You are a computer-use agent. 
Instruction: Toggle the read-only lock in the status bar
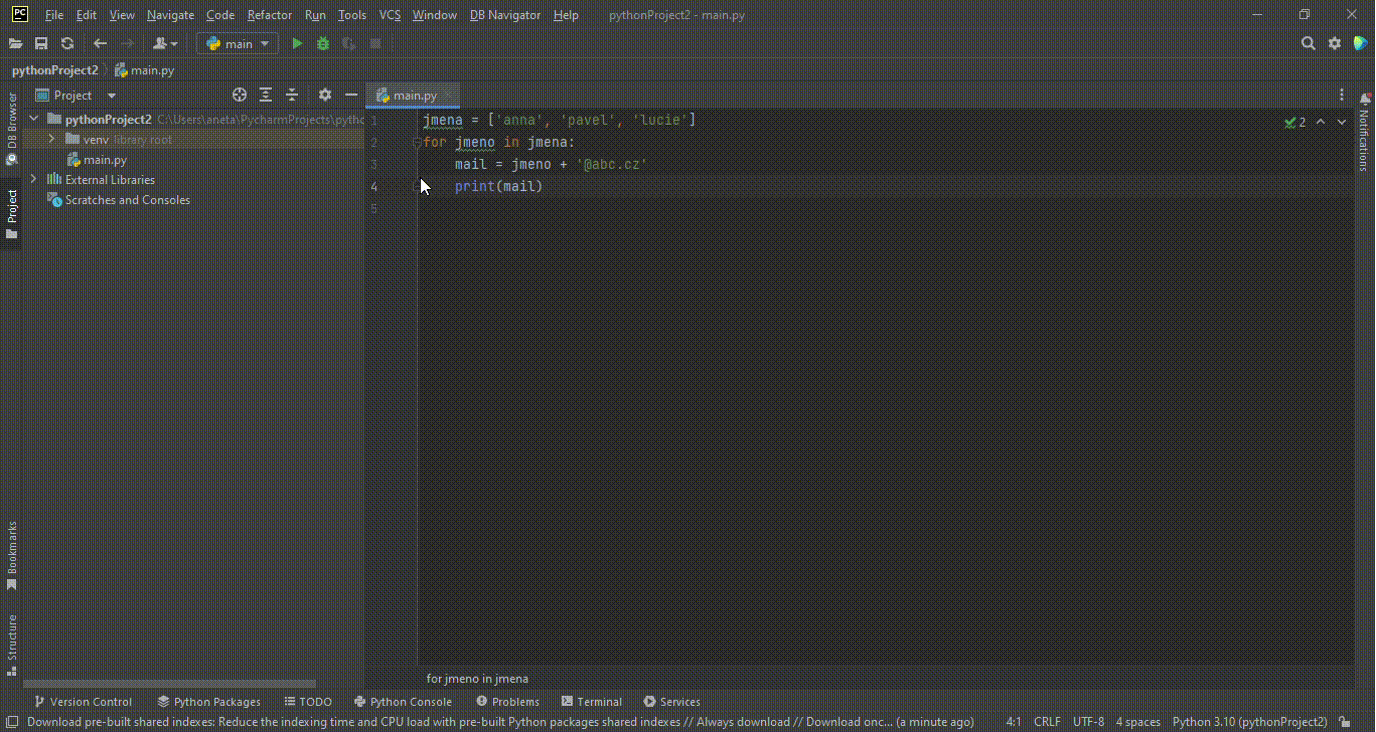point(1345,721)
